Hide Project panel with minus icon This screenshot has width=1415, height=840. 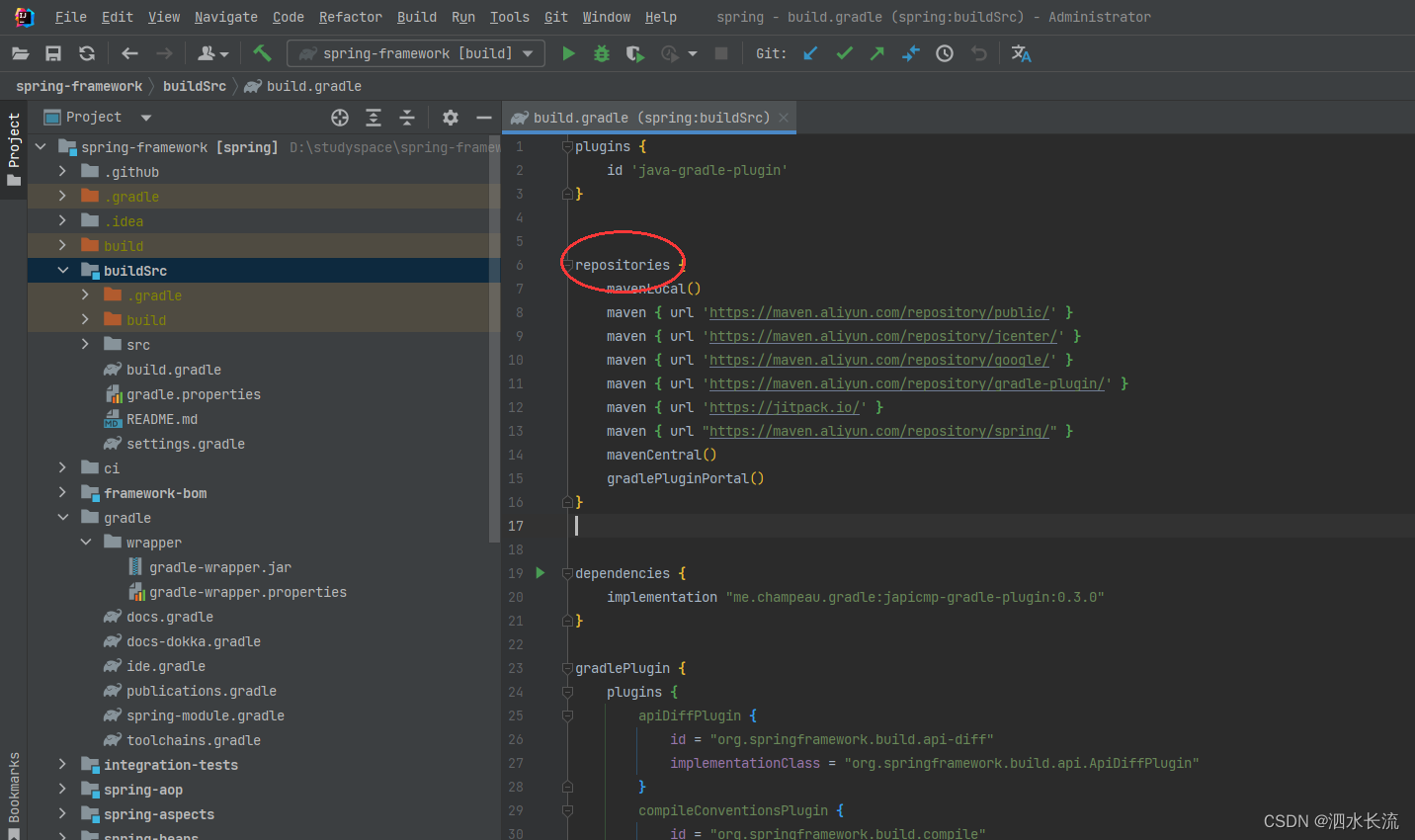tap(484, 118)
